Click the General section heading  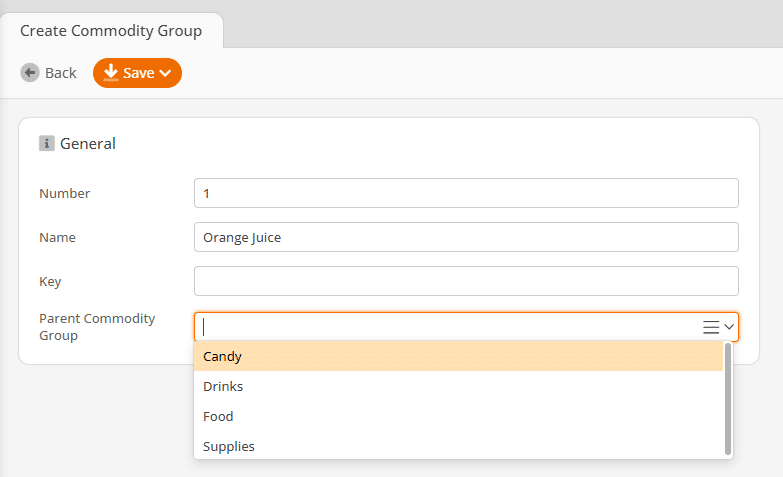(x=88, y=143)
